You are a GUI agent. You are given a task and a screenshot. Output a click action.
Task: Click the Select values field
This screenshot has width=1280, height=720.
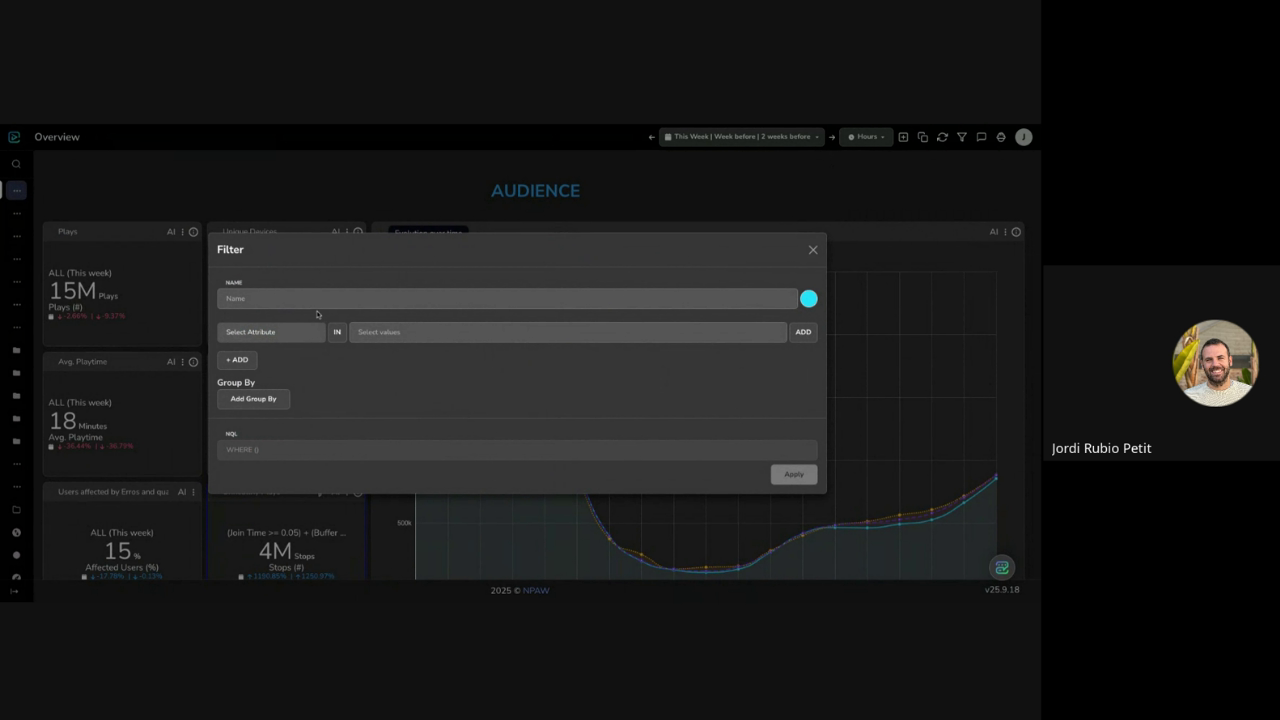[568, 332]
